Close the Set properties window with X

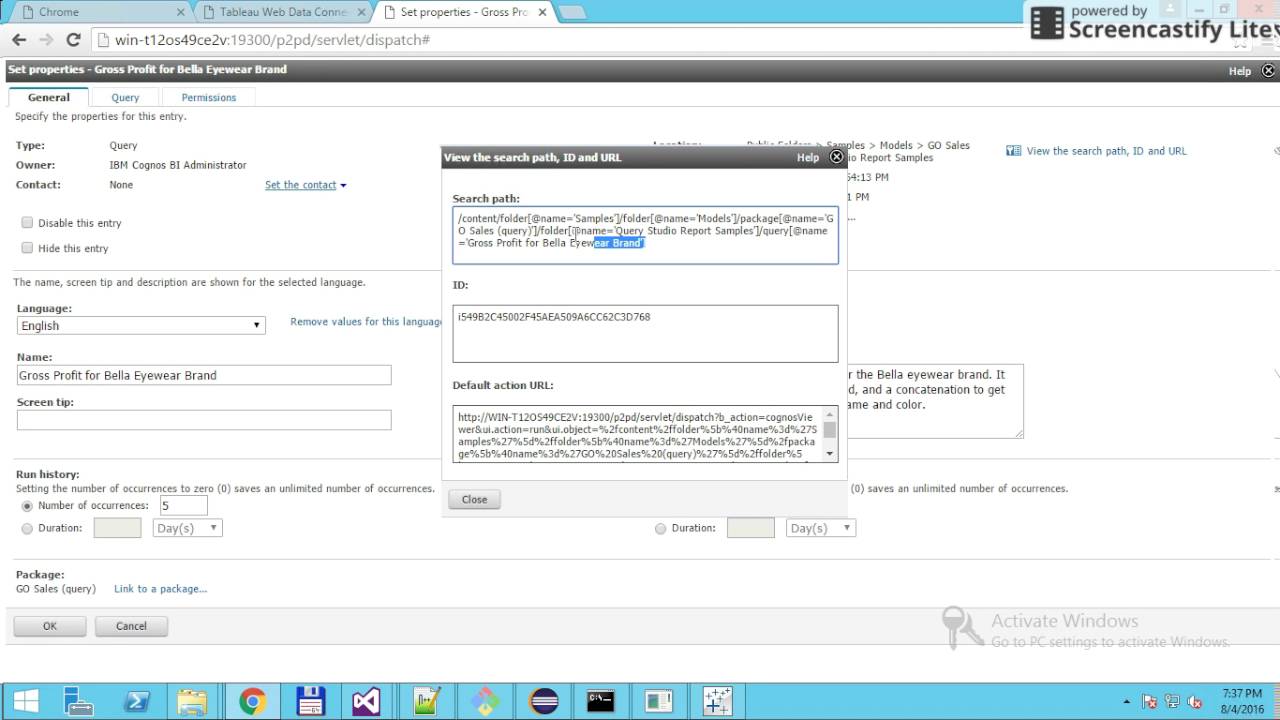tap(1269, 71)
